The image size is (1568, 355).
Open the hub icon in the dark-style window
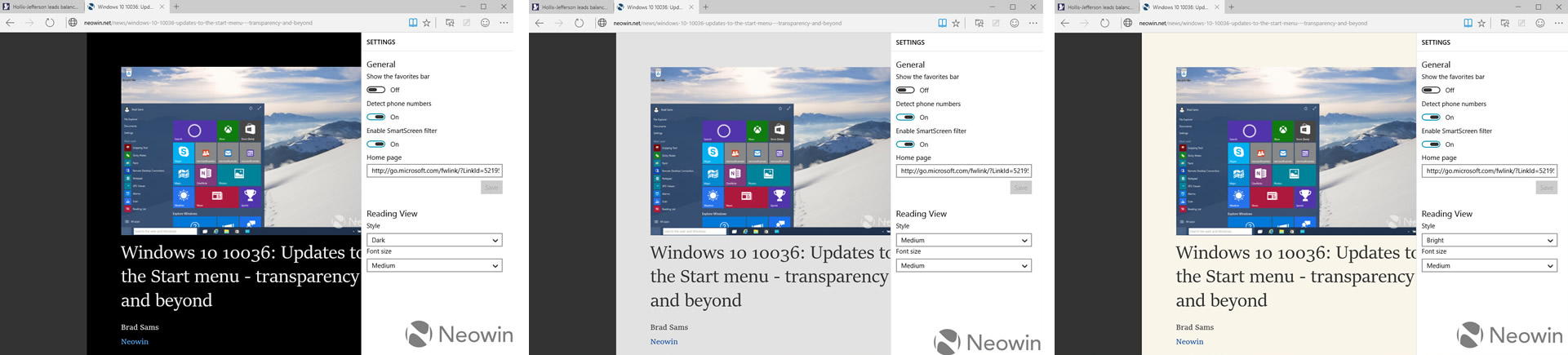450,23
